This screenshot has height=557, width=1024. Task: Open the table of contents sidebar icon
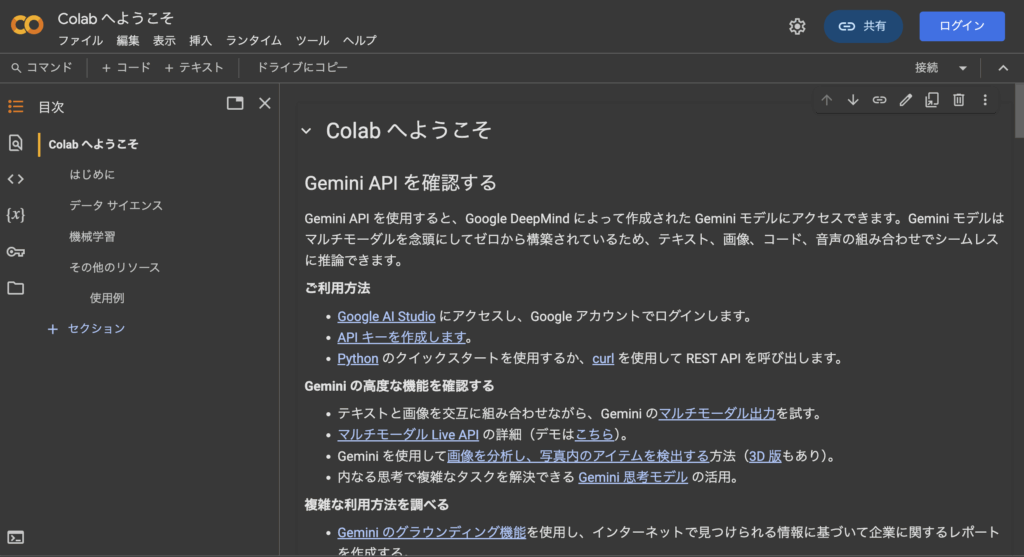coord(15,107)
